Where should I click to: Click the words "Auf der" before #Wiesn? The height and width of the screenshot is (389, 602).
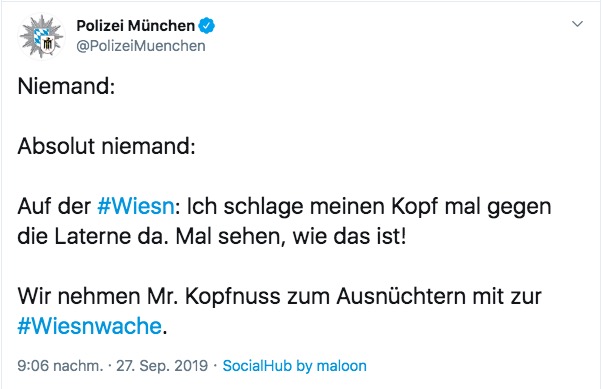(54, 206)
